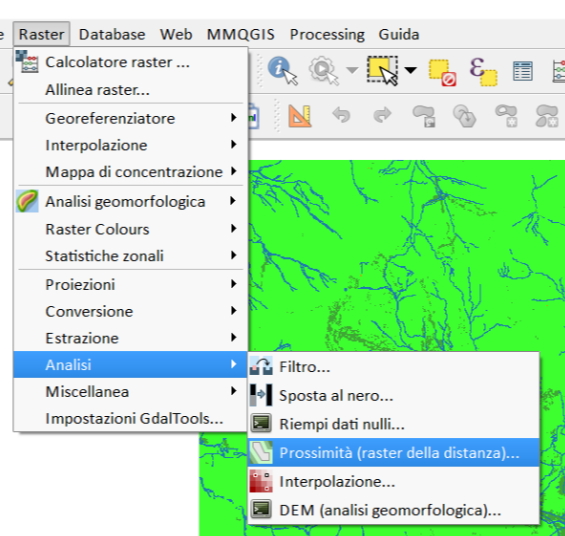
Task: Activate the Identify Features info tool
Action: tap(282, 70)
